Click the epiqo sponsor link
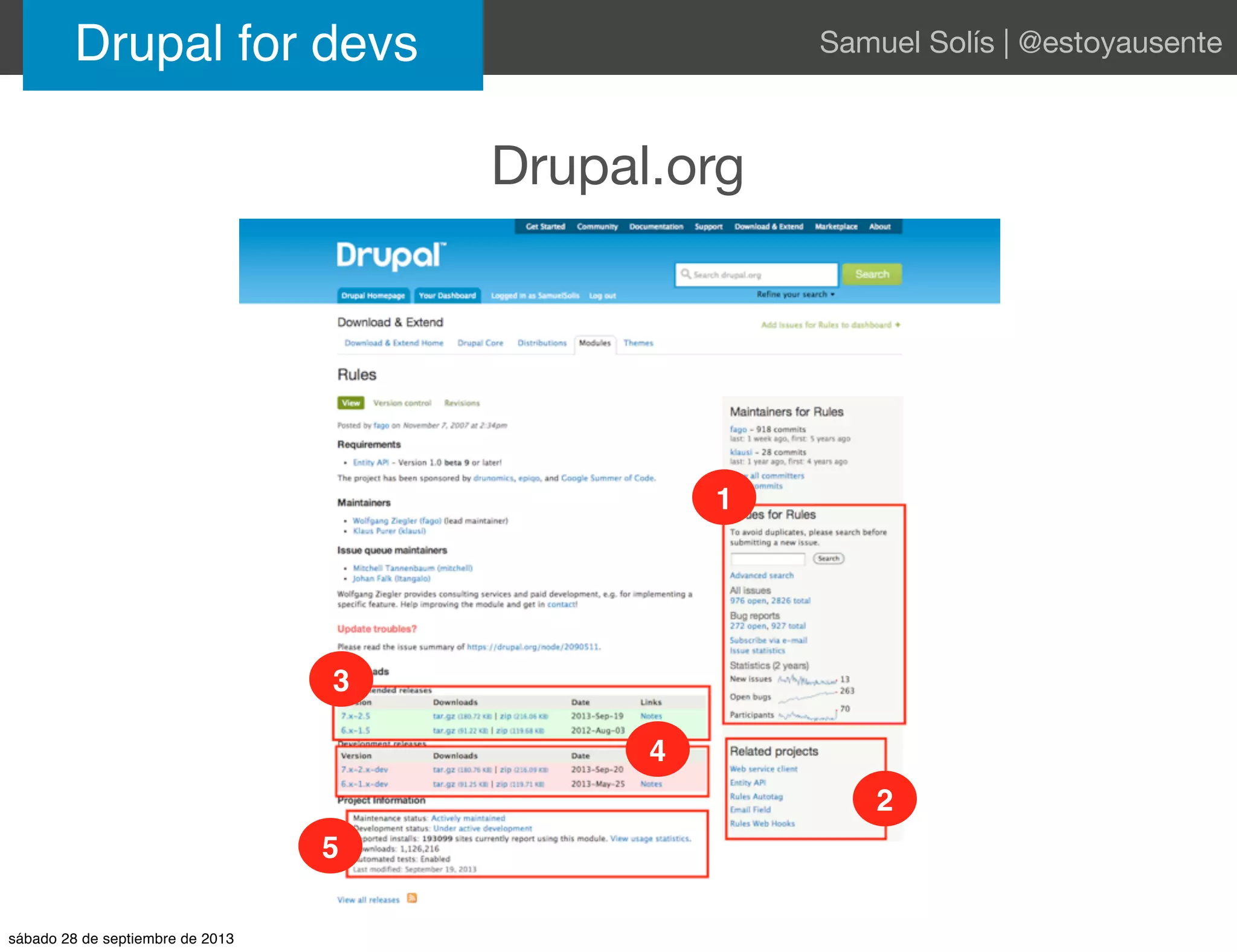The height and width of the screenshot is (952, 1237). [529, 478]
